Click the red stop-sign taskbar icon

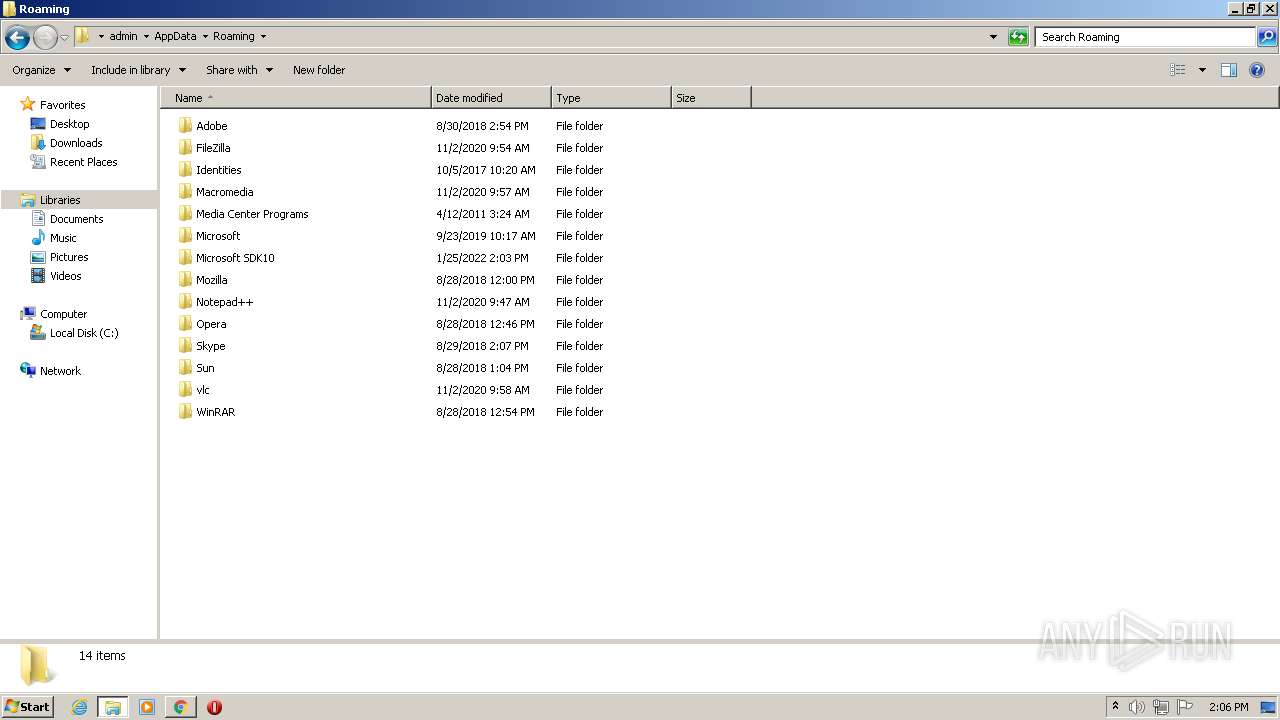214,707
